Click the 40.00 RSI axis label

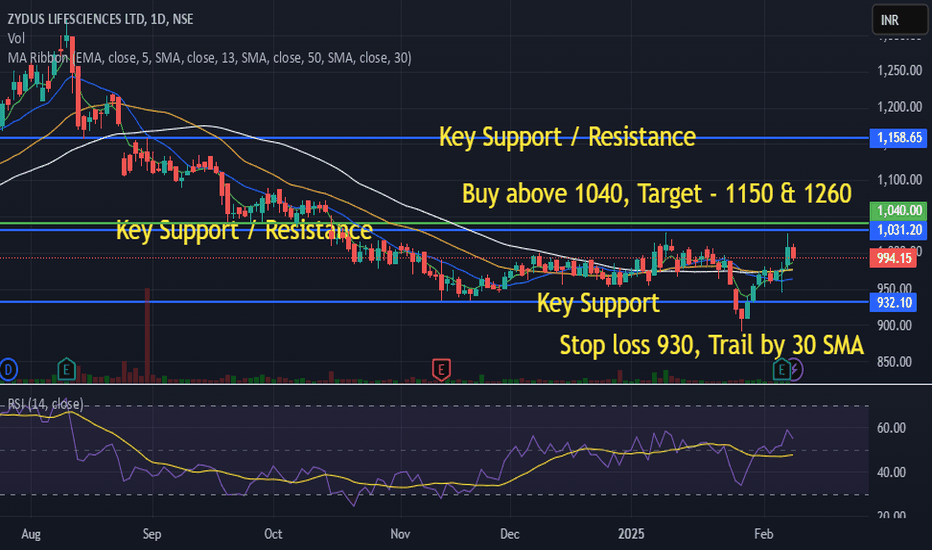click(891, 472)
